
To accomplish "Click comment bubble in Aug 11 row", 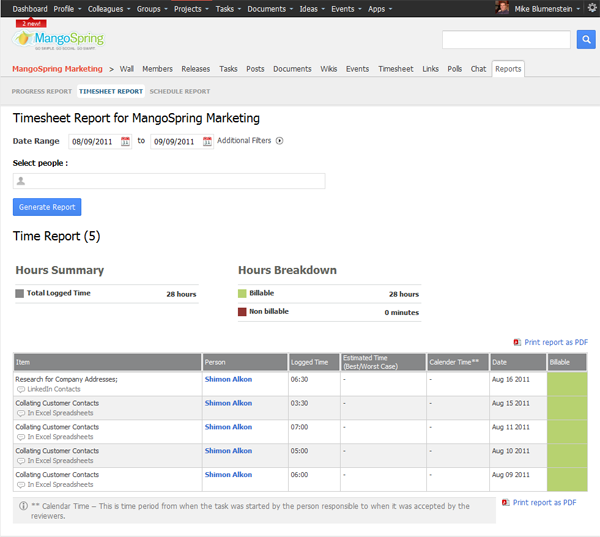I will tap(21, 437).
